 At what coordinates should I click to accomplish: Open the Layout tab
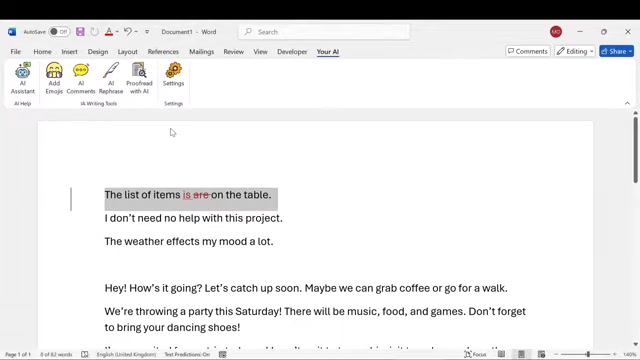coord(127,52)
